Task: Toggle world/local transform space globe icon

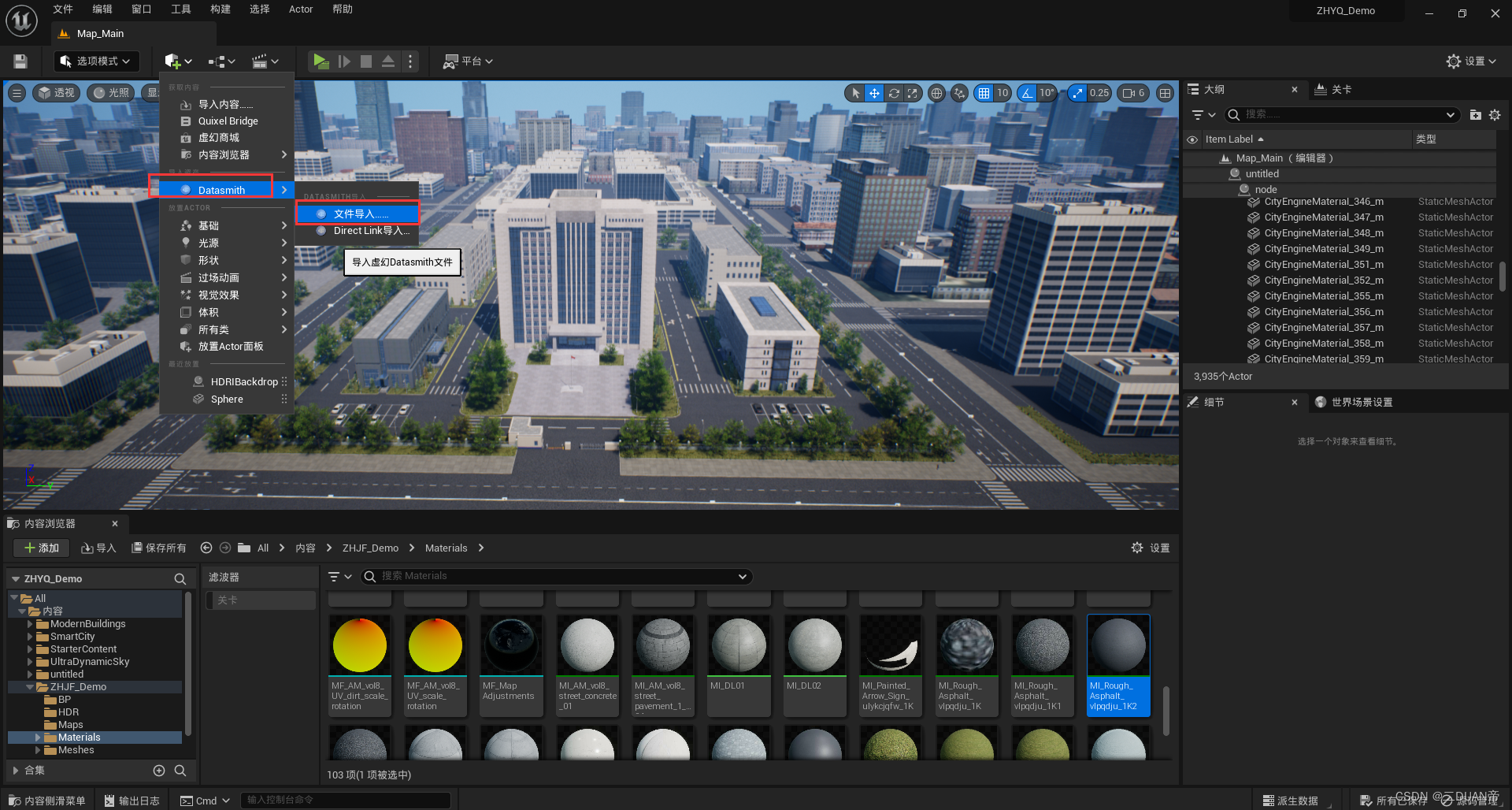Action: point(936,93)
